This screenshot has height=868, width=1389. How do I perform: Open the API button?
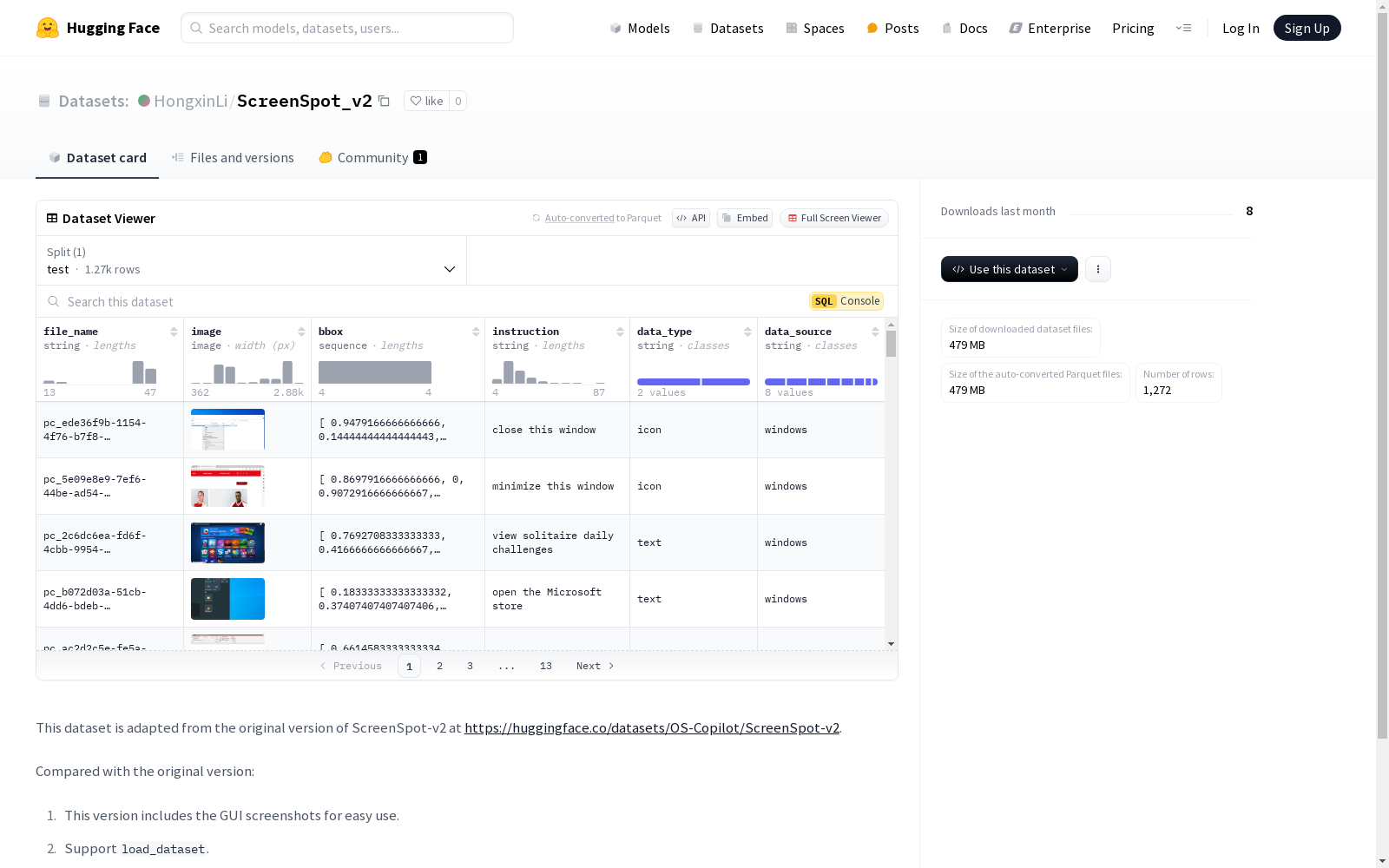tap(691, 218)
